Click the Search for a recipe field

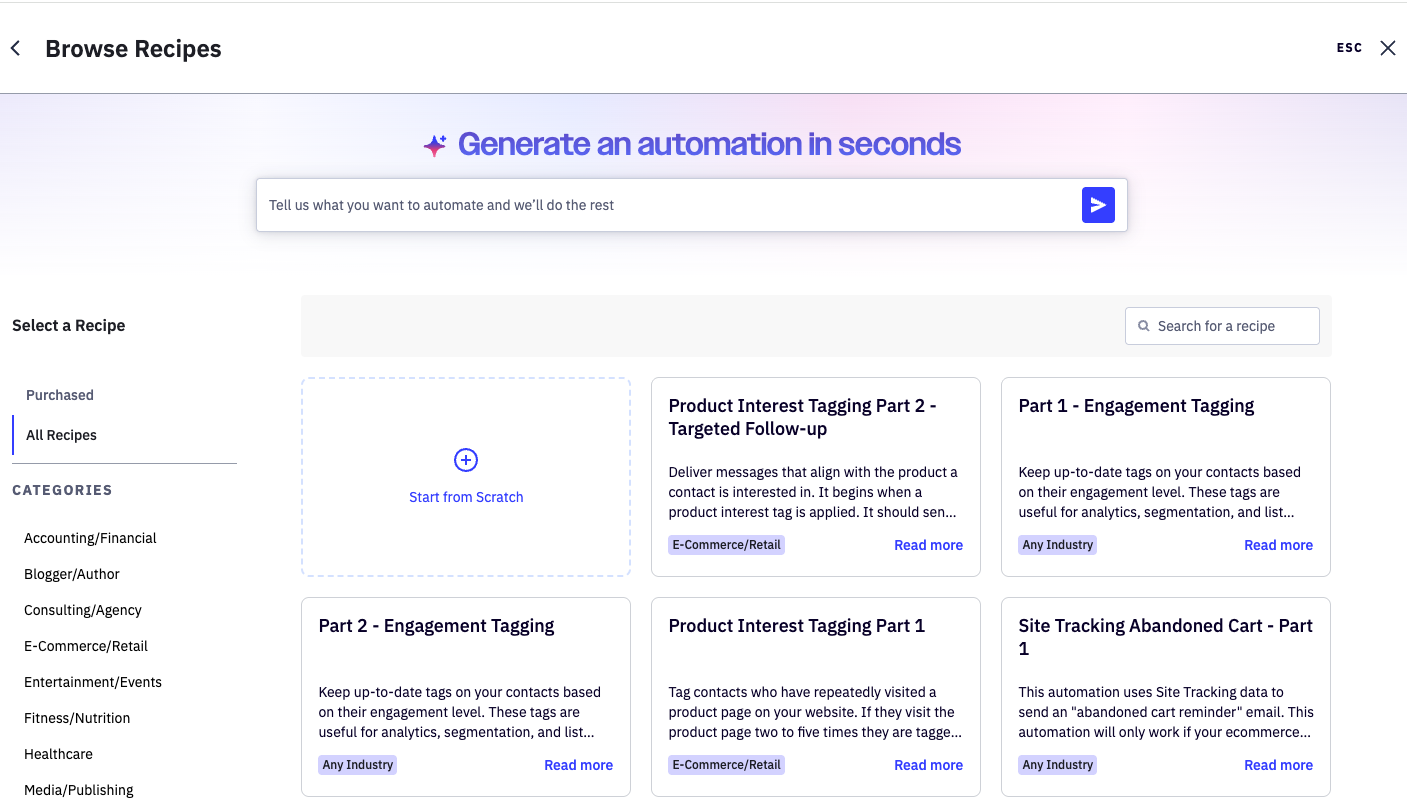point(1220,326)
